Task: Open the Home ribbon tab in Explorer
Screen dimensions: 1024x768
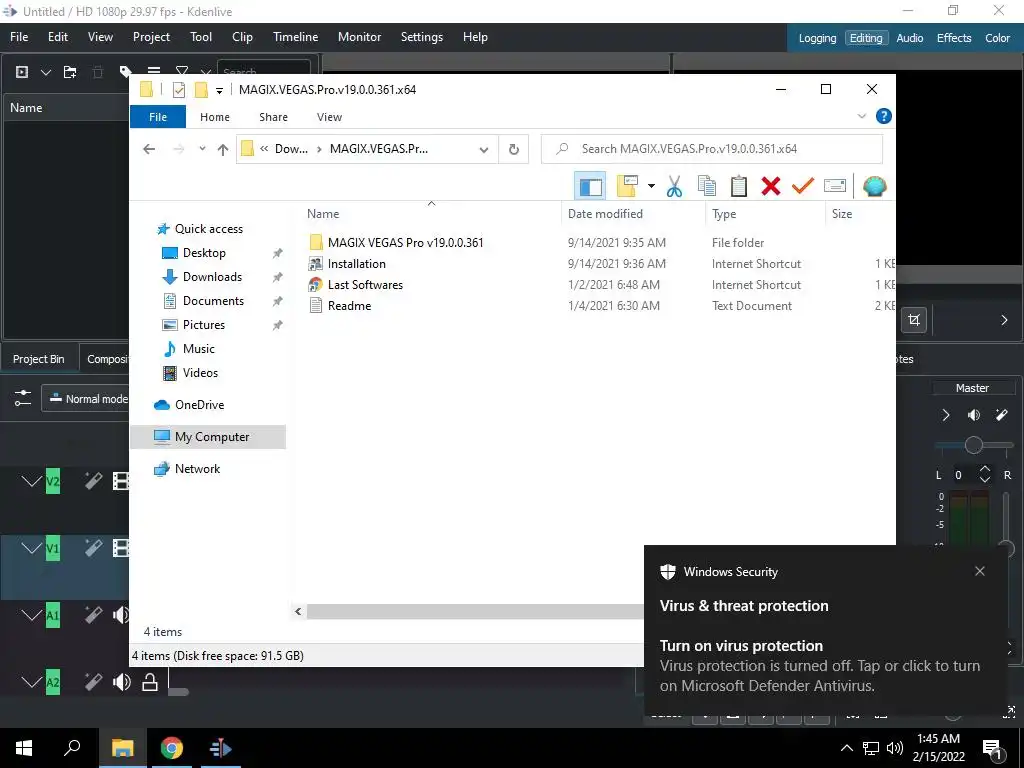Action: (215, 117)
